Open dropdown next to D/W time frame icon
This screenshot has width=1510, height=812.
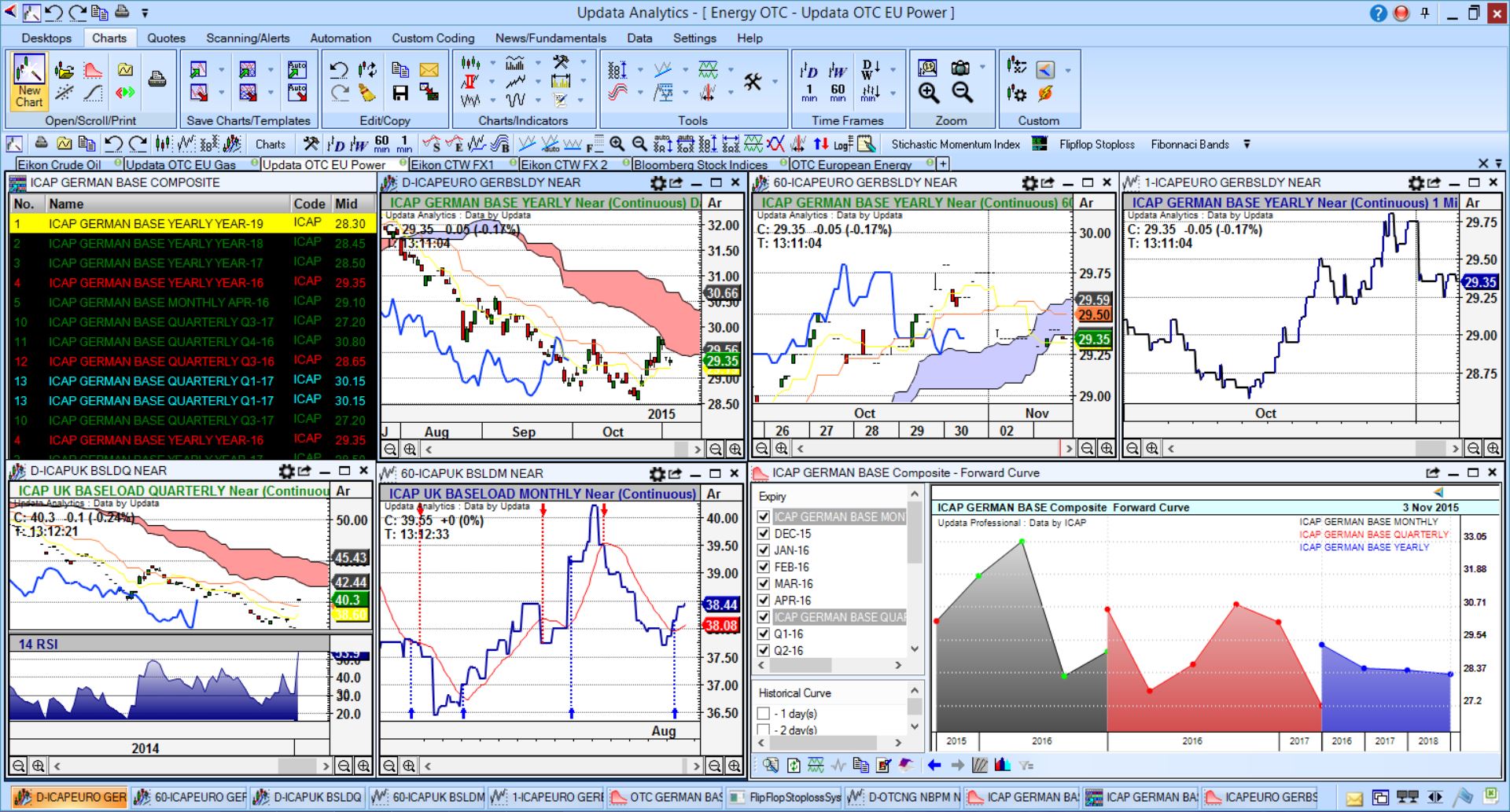[893, 70]
